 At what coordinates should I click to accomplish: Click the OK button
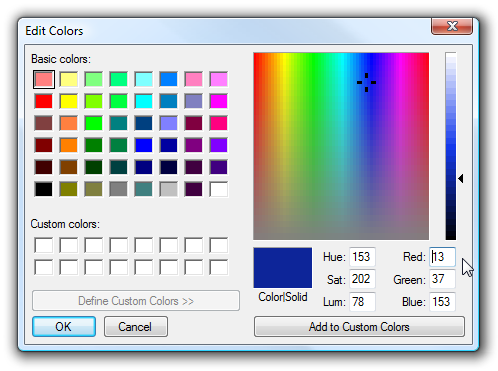[64, 326]
